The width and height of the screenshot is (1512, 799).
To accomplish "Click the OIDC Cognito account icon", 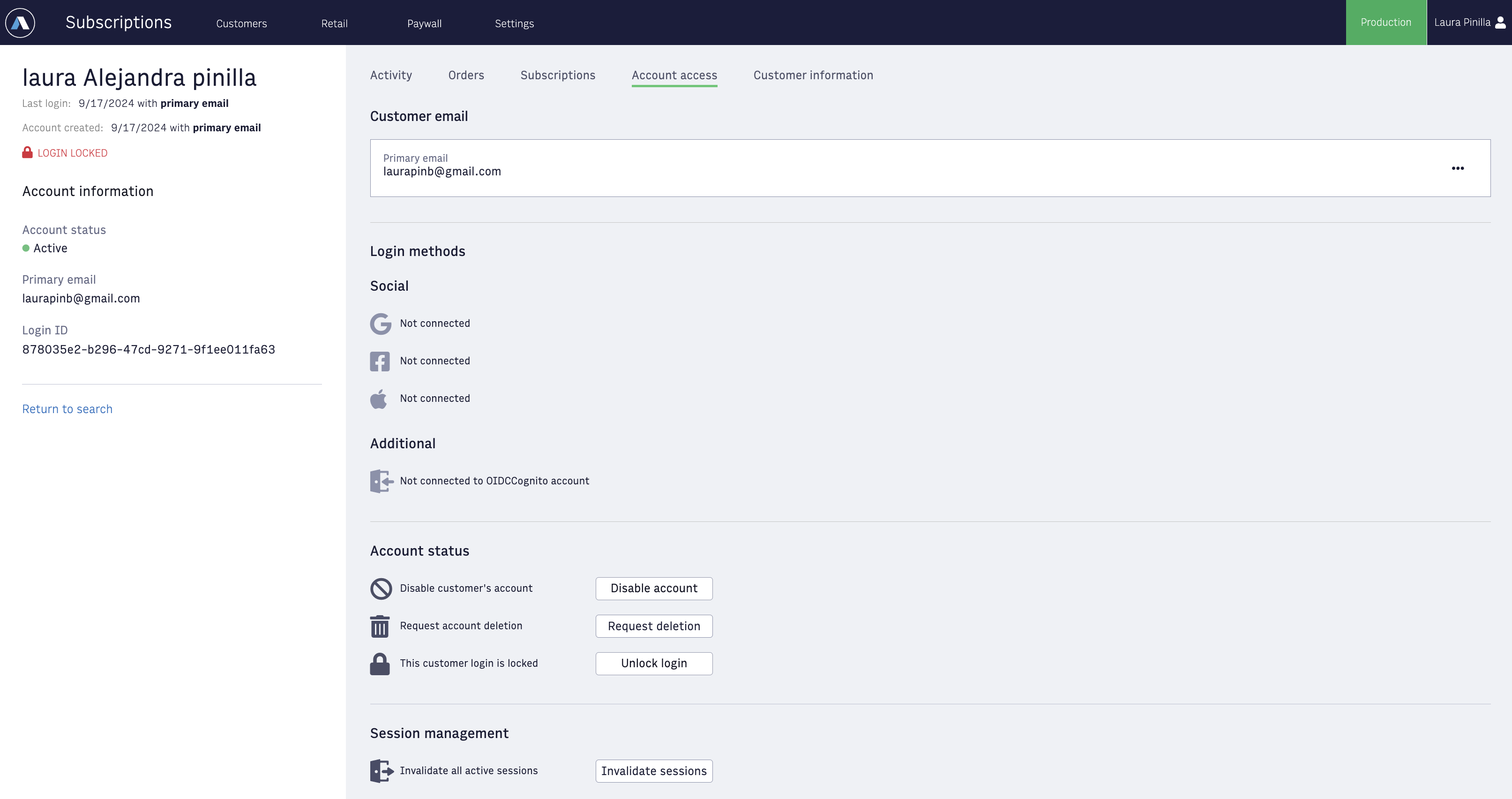I will coord(380,481).
